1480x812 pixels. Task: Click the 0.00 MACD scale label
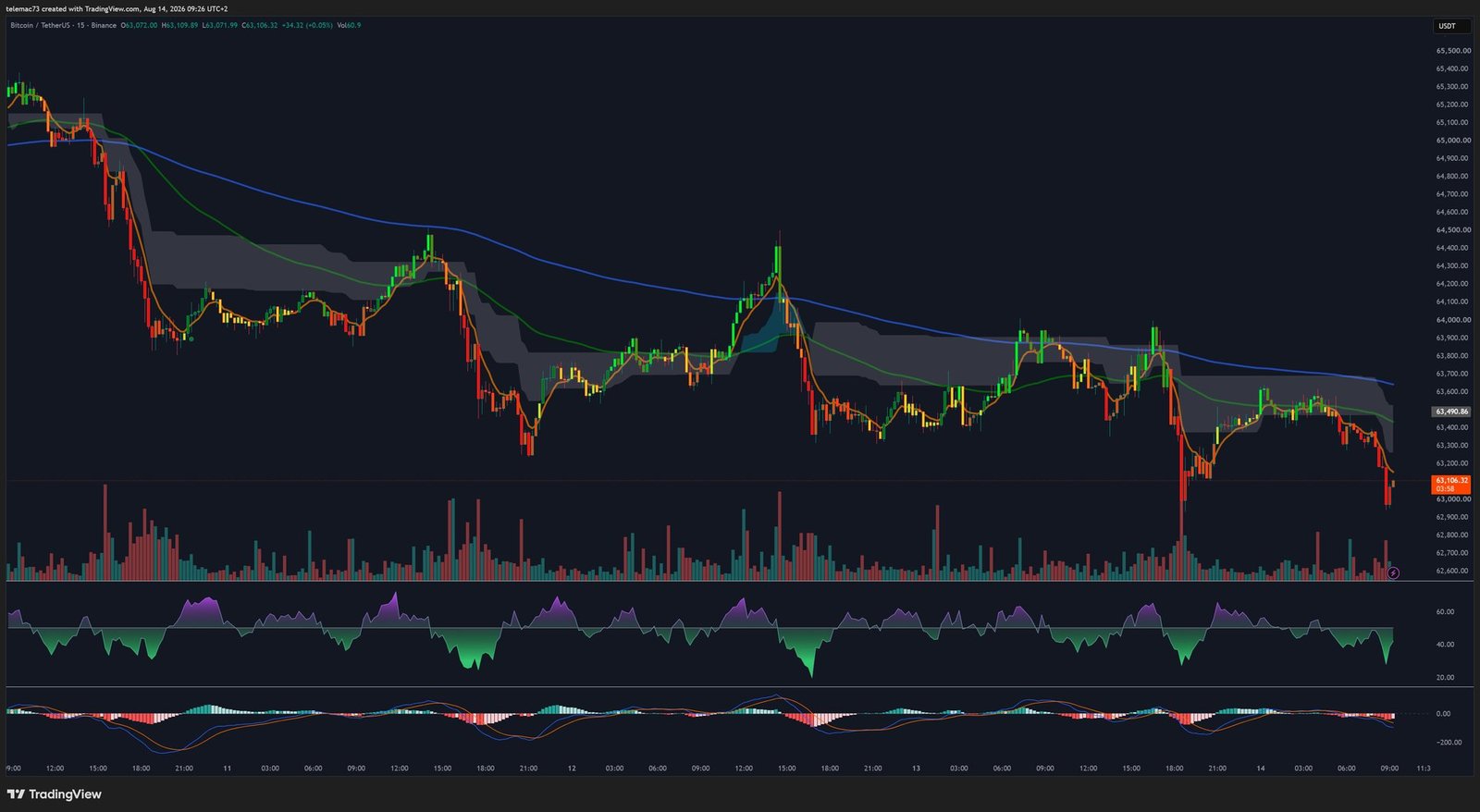1443,714
